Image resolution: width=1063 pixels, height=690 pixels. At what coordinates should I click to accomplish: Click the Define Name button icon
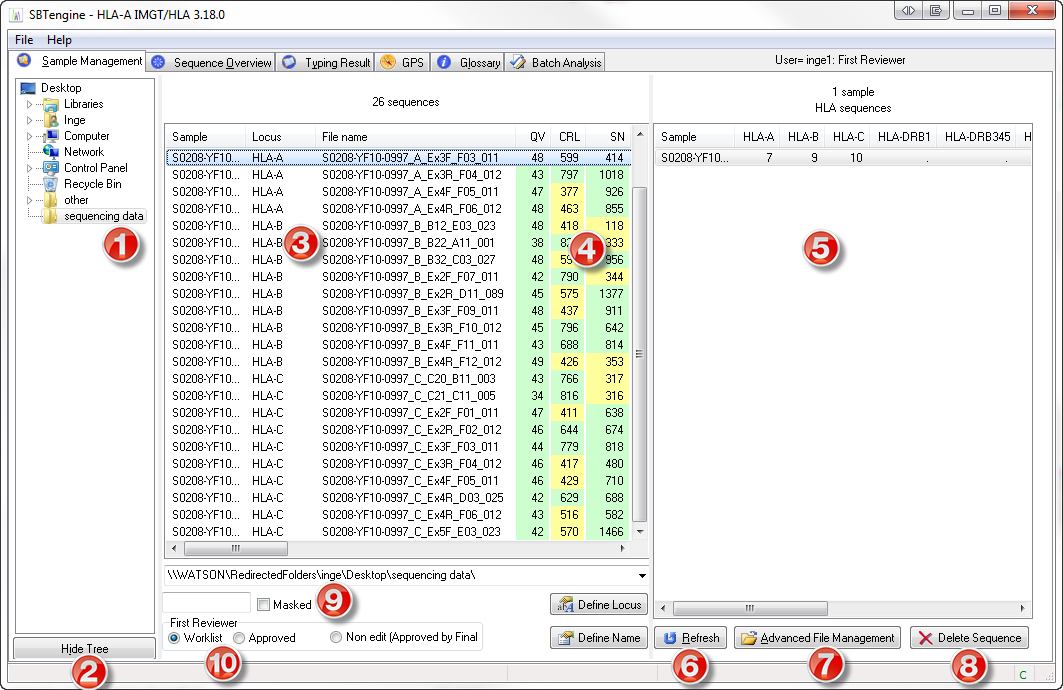(x=565, y=638)
